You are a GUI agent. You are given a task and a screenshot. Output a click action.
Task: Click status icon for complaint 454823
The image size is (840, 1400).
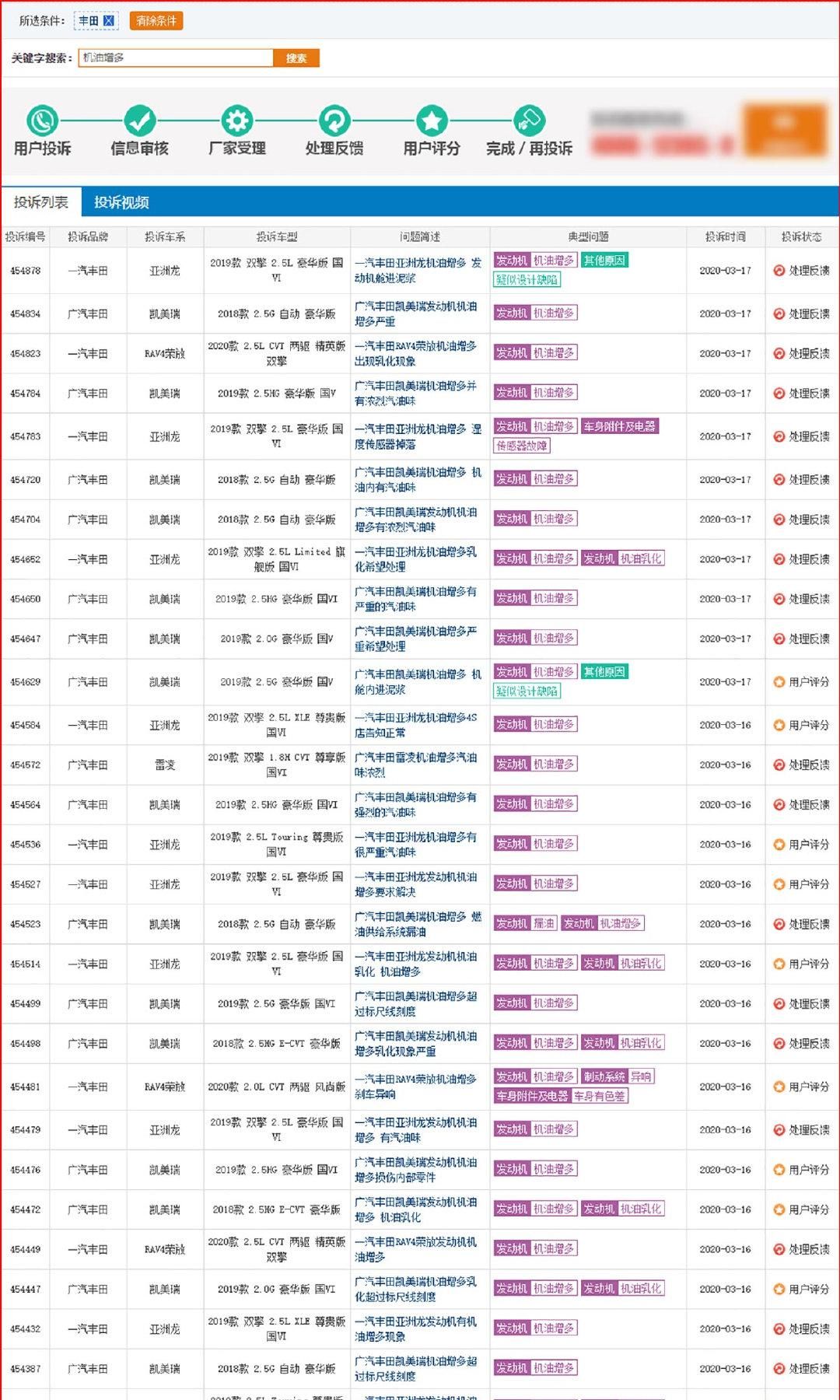779,354
